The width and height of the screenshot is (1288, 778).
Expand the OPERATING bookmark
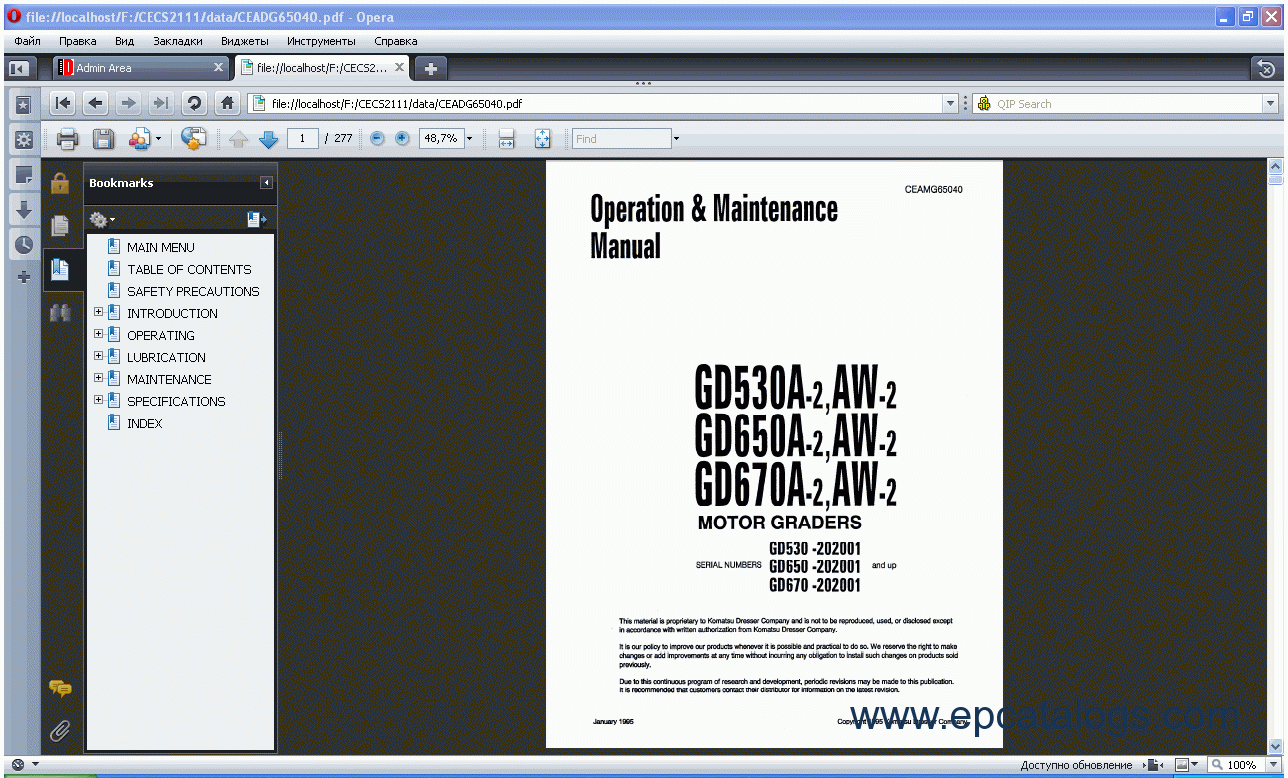pyautogui.click(x=98, y=335)
